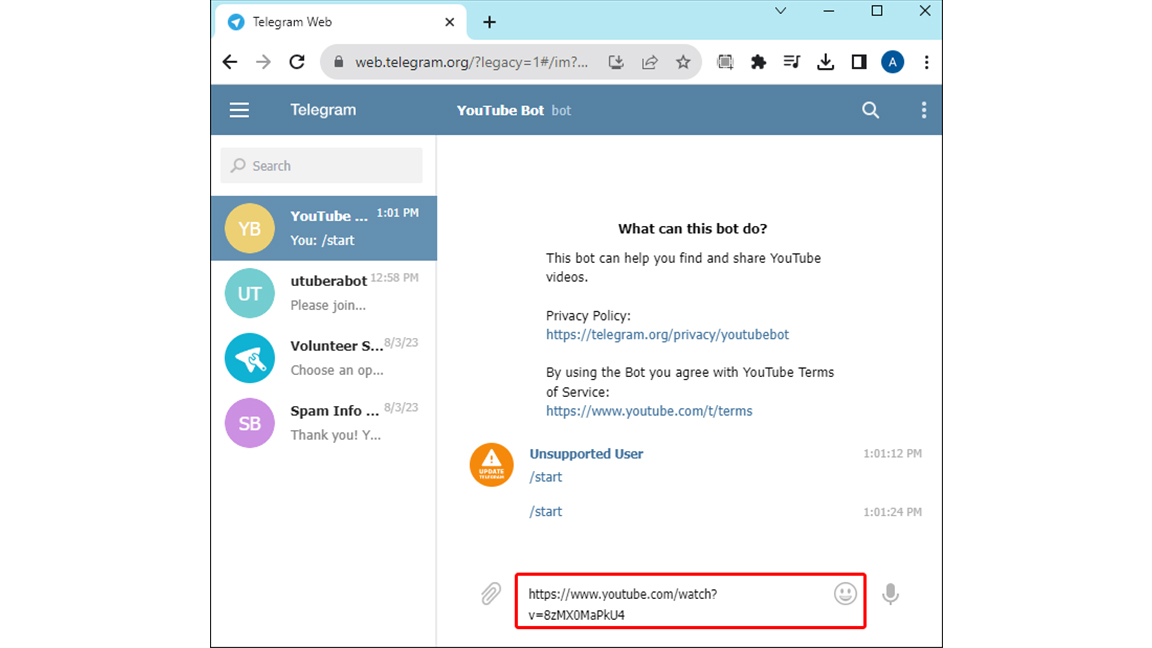This screenshot has height=648, width=1152.
Task: Open the media controls icon
Action: pyautogui.click(x=791, y=62)
